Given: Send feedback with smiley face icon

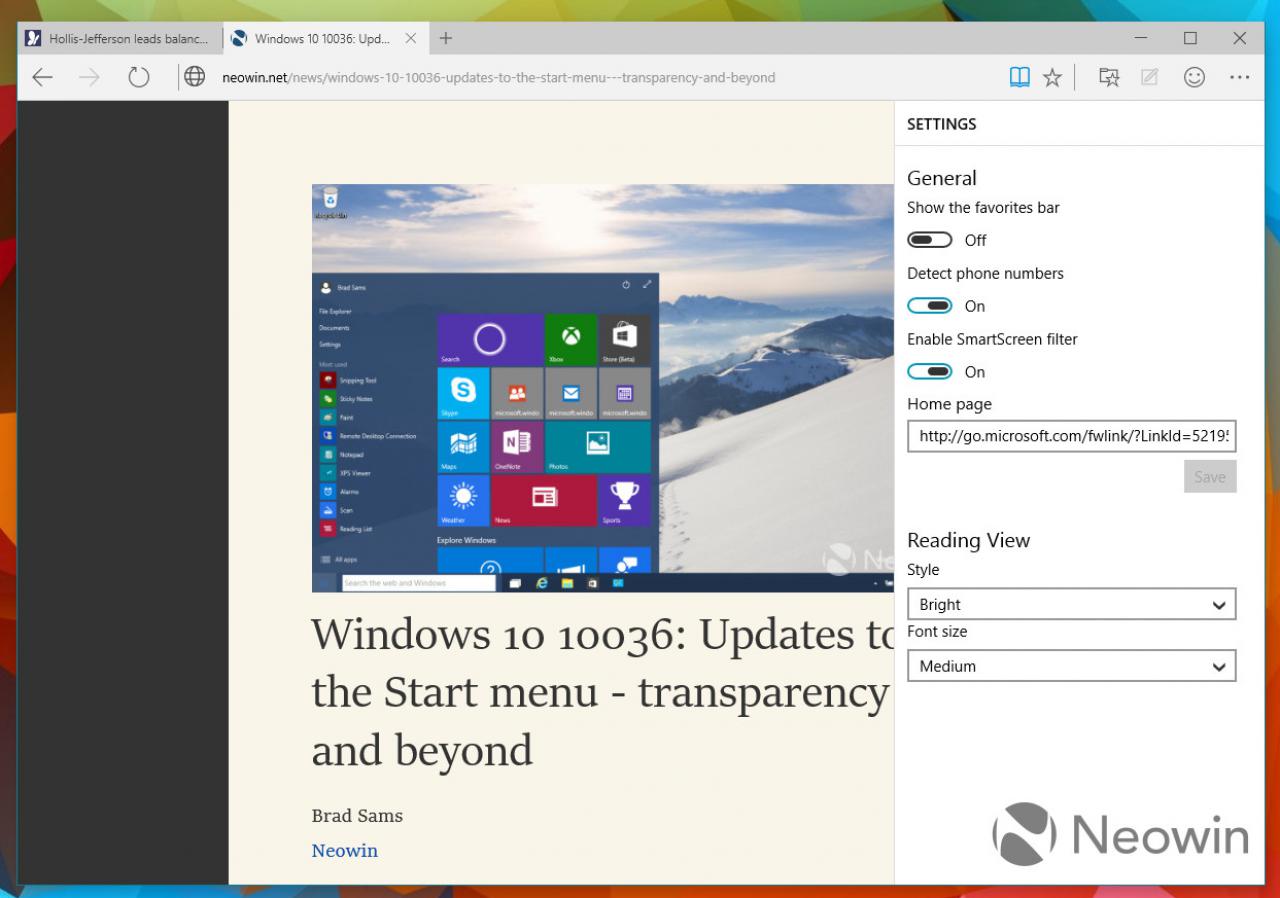Looking at the screenshot, I should coord(1194,77).
